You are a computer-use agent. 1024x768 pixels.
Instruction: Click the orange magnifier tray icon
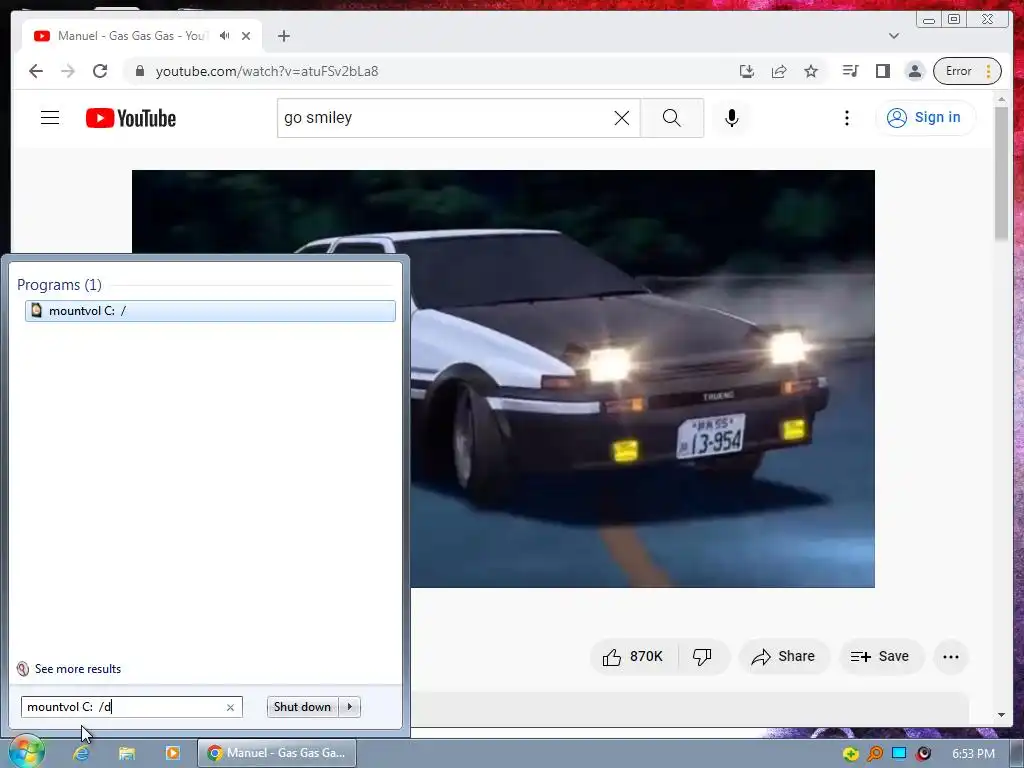875,754
